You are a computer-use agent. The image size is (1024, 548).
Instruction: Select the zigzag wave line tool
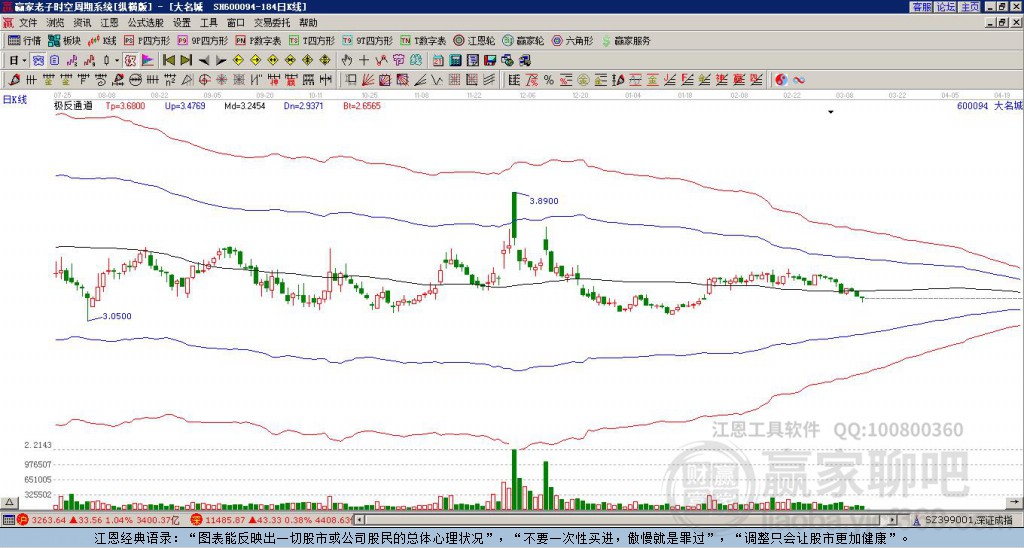[x=437, y=80]
